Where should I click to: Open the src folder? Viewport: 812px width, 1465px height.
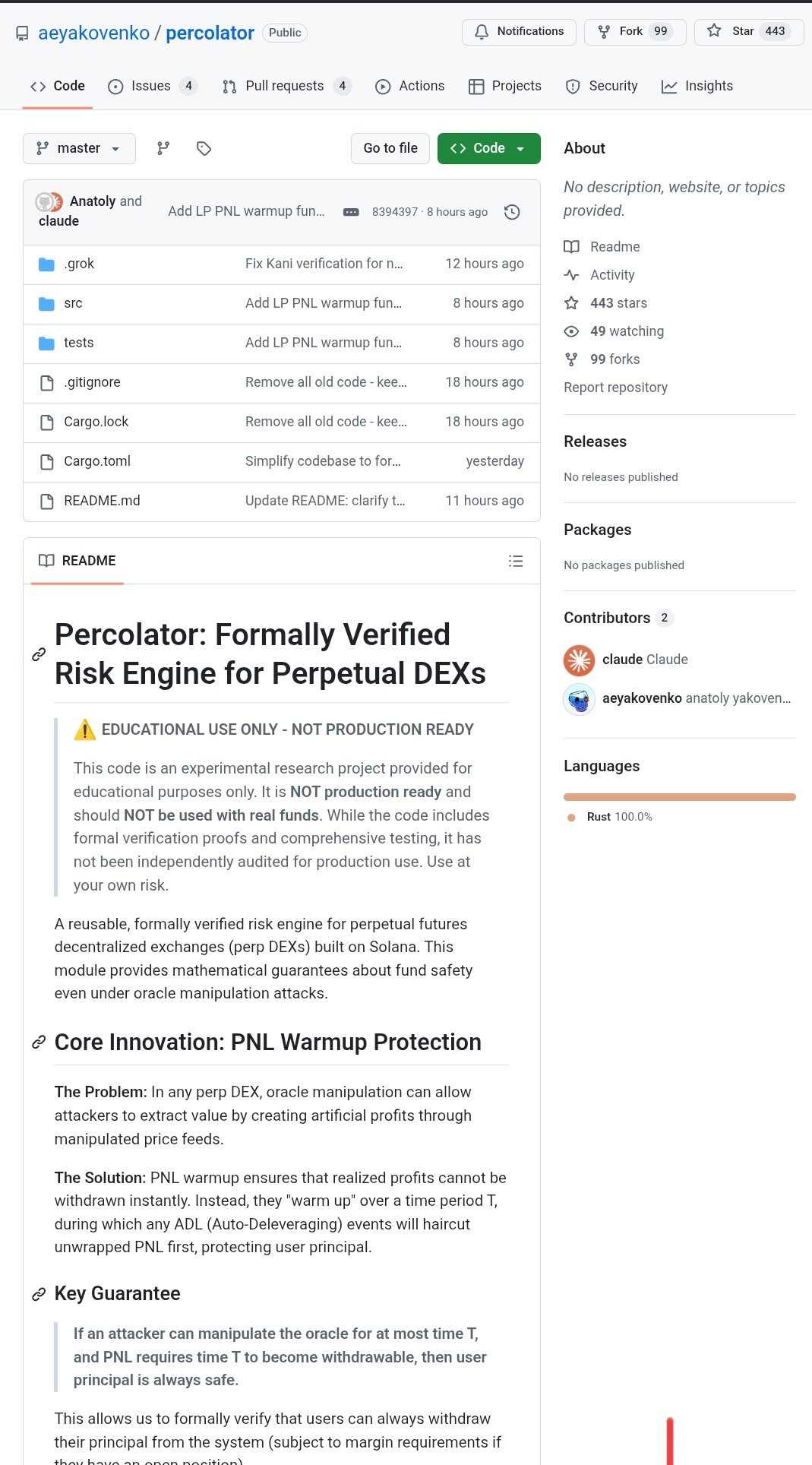73,303
